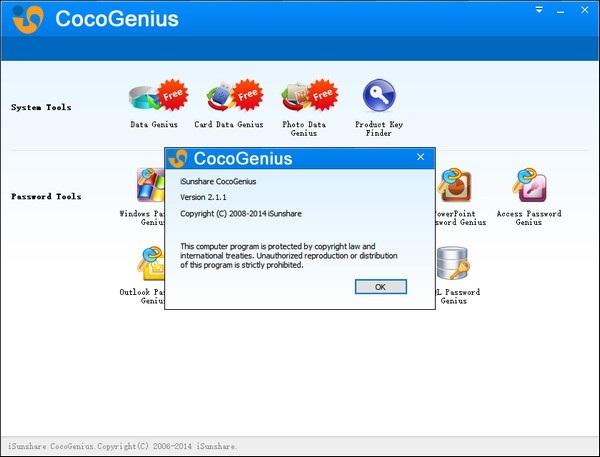600x457 pixels.
Task: Click the 'Access Password Genius' label
Action: coord(529,218)
